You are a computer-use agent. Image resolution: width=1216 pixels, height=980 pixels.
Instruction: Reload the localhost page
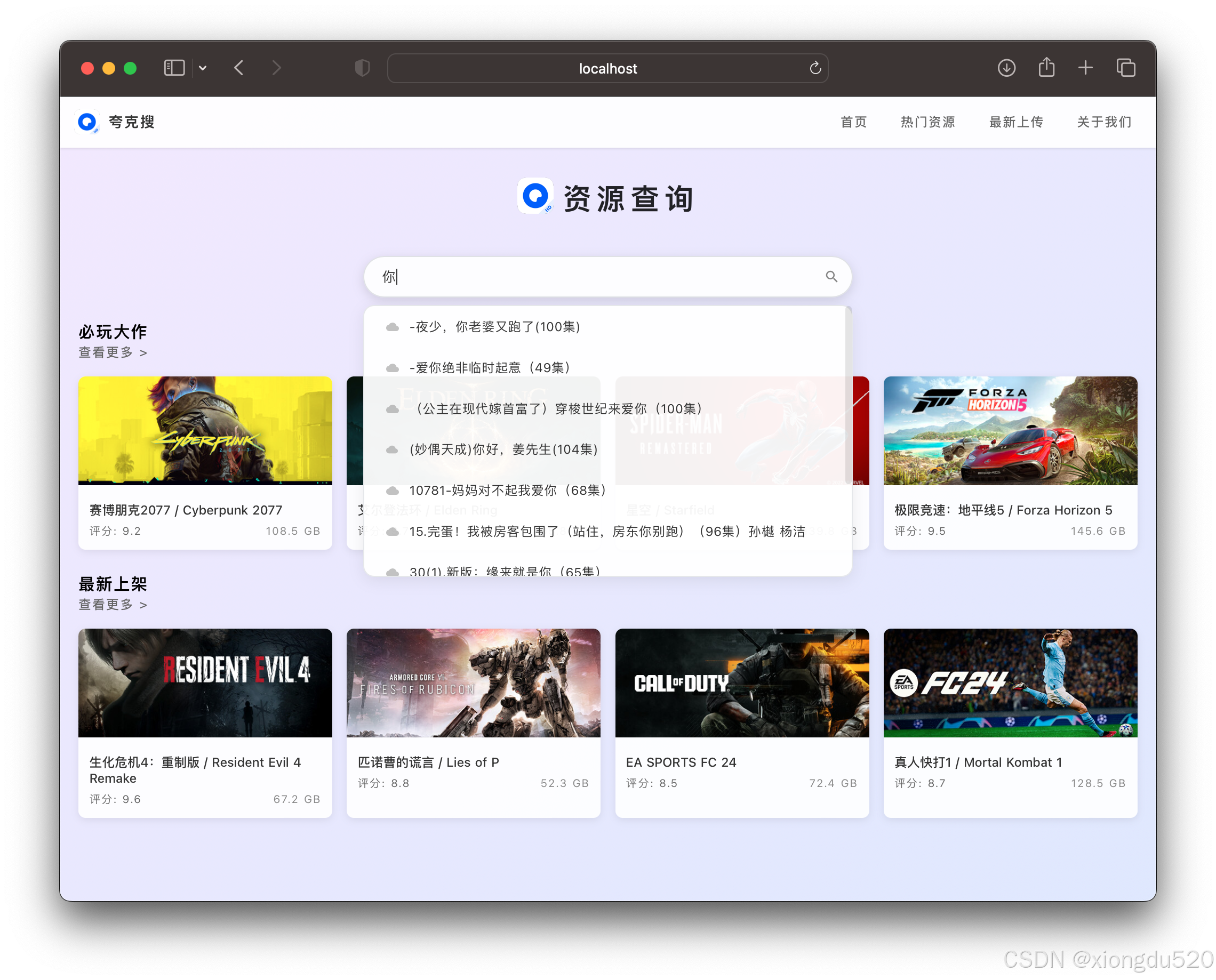pos(814,68)
